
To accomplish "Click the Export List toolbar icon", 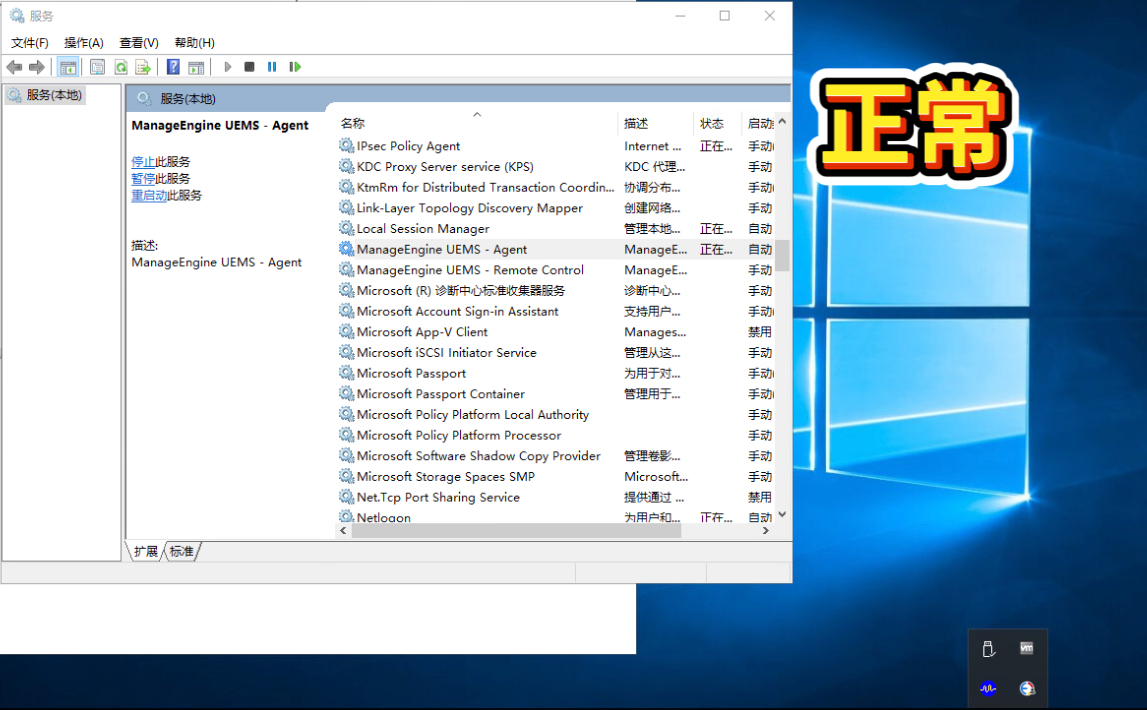I will (x=143, y=67).
